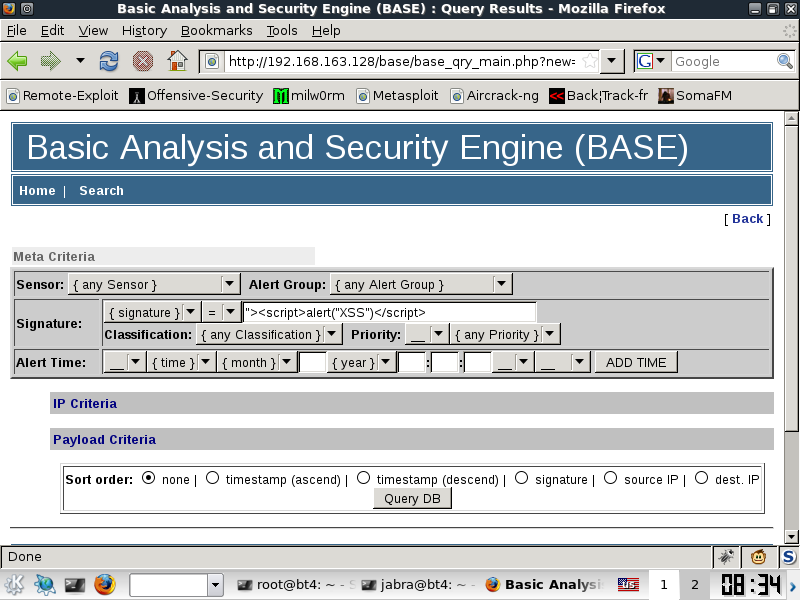The image size is (800, 600).
Task: Click the Google search box
Action: pos(723,61)
